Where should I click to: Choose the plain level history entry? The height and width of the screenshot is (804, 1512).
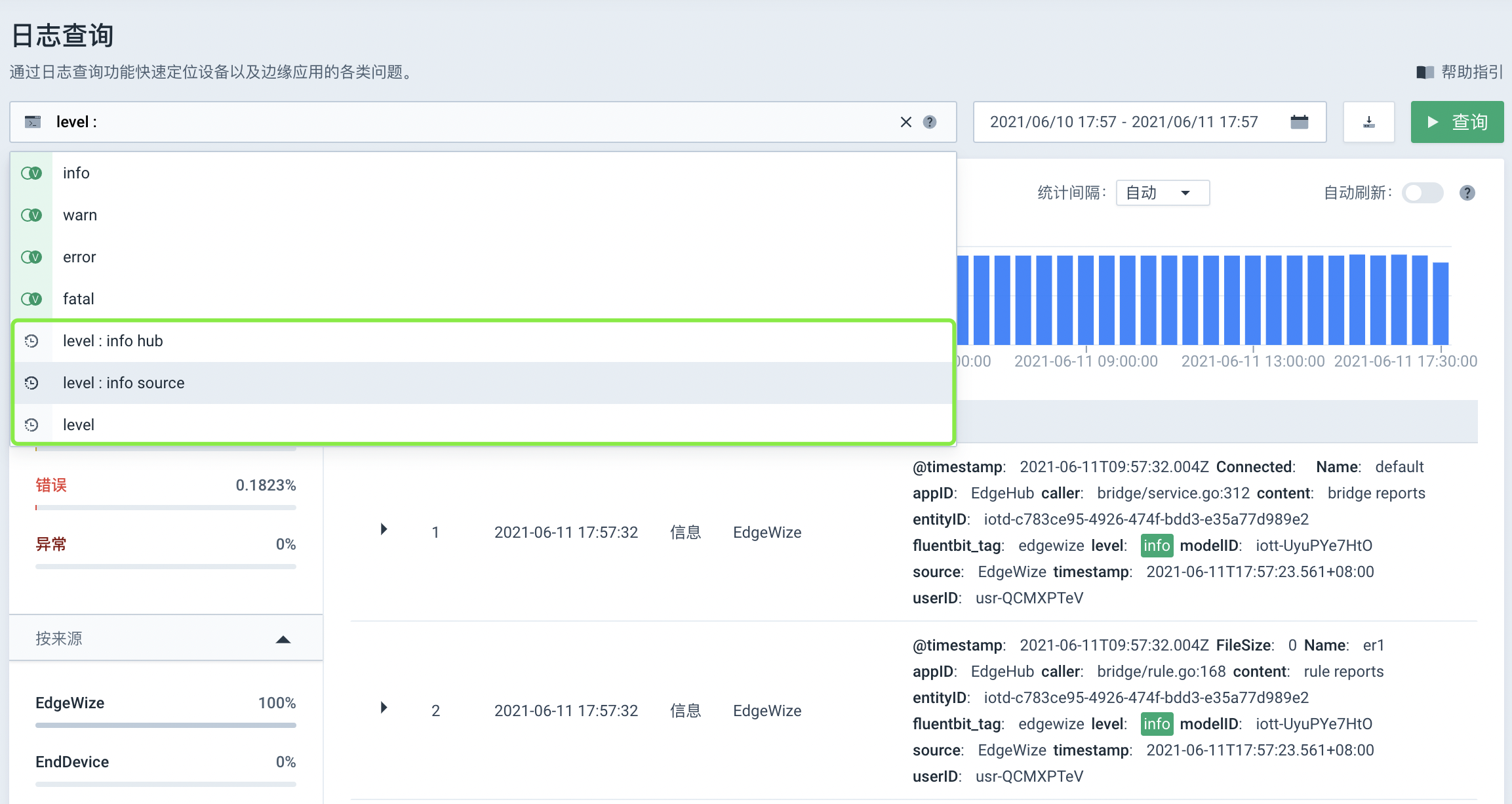click(483, 425)
